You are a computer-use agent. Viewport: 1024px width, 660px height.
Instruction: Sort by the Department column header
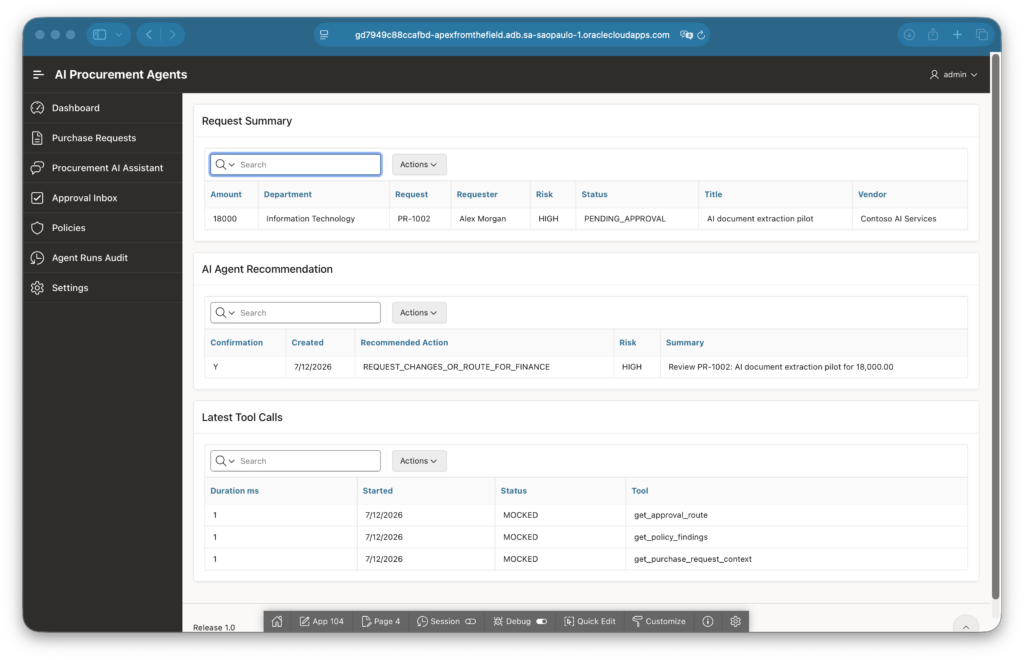click(287, 195)
